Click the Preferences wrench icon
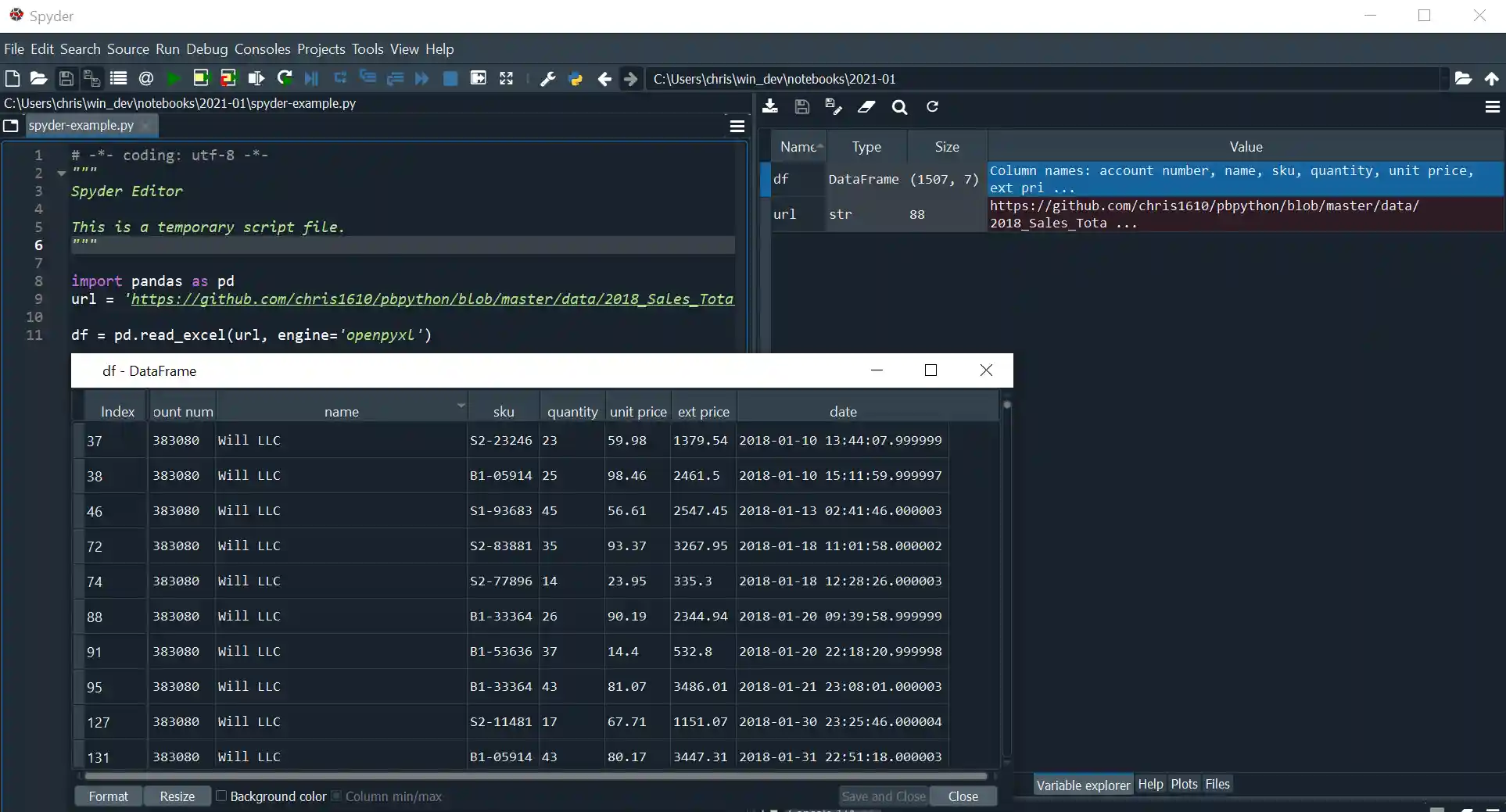This screenshot has height=812, width=1506. (x=547, y=79)
